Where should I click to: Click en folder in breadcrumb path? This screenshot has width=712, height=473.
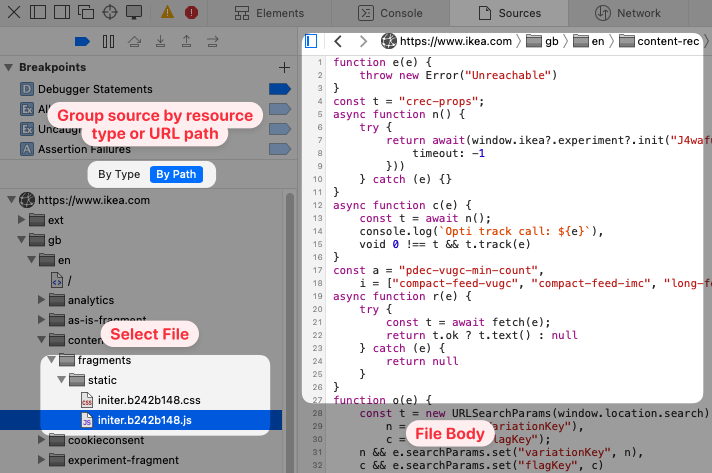(589, 41)
